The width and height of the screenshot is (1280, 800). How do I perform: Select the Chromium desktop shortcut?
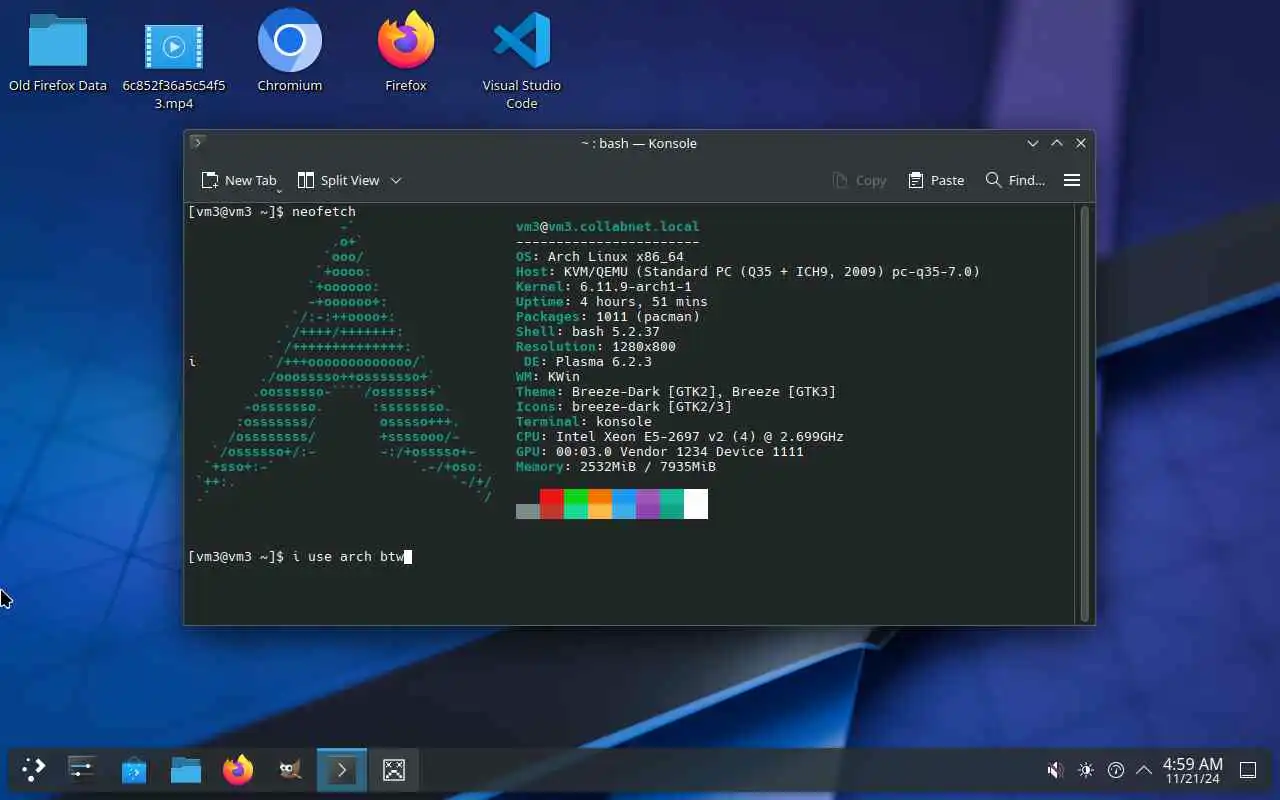pos(290,52)
